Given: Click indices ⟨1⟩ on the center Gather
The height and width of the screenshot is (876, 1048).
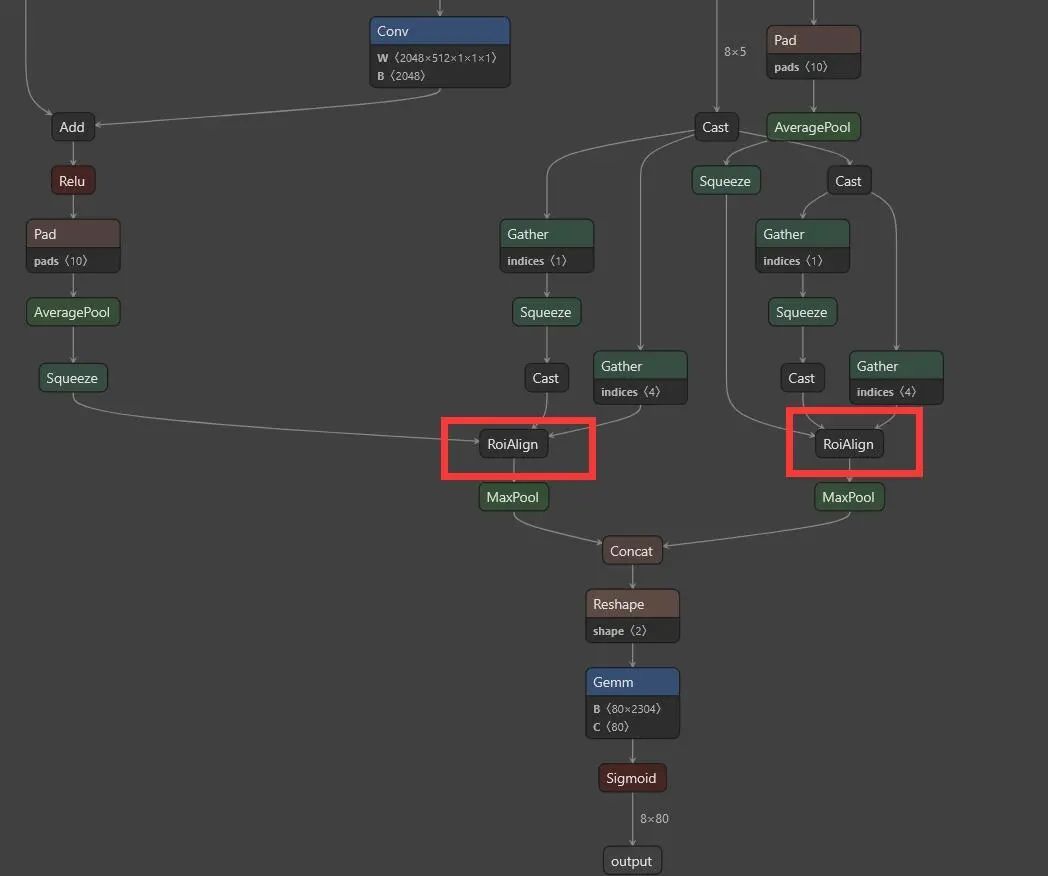Looking at the screenshot, I should pos(537,261).
